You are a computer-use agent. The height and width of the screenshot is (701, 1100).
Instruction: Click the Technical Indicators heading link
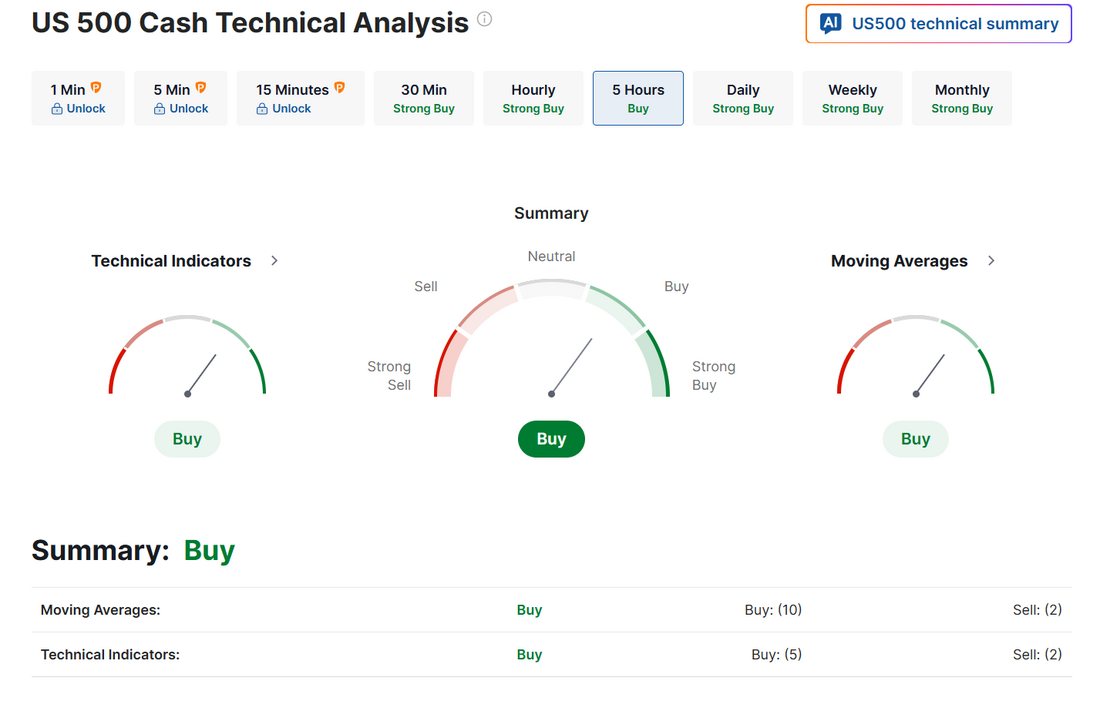click(171, 261)
